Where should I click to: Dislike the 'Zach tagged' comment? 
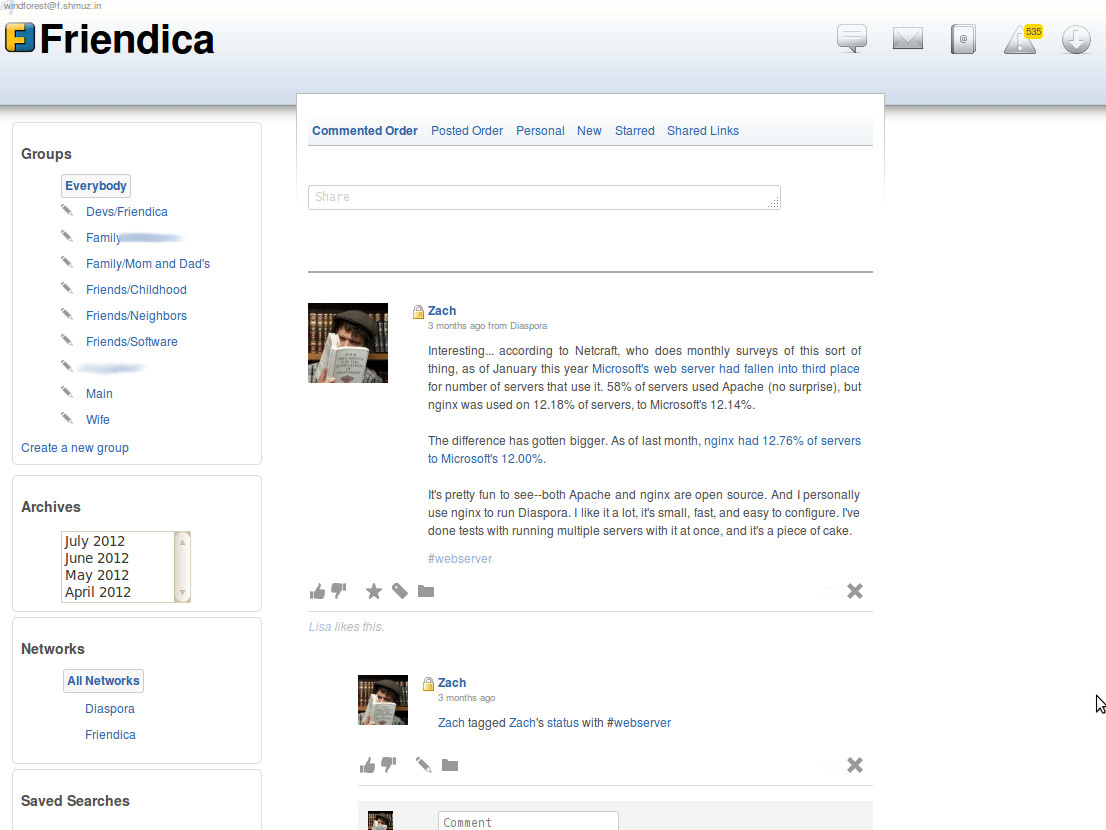pyautogui.click(x=389, y=765)
